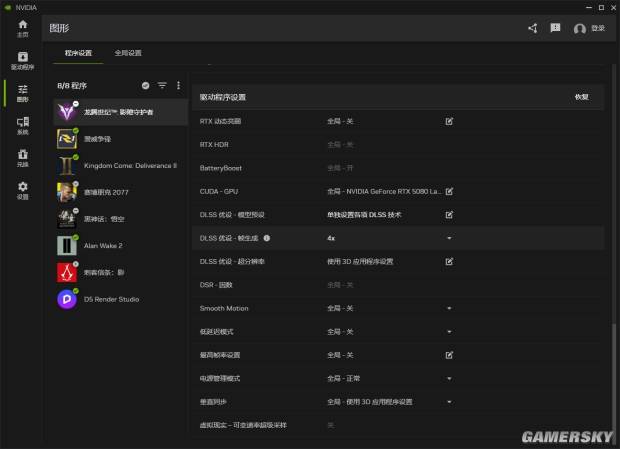
Task: Click the Alan Wake 2 title text
Action: coord(103,245)
